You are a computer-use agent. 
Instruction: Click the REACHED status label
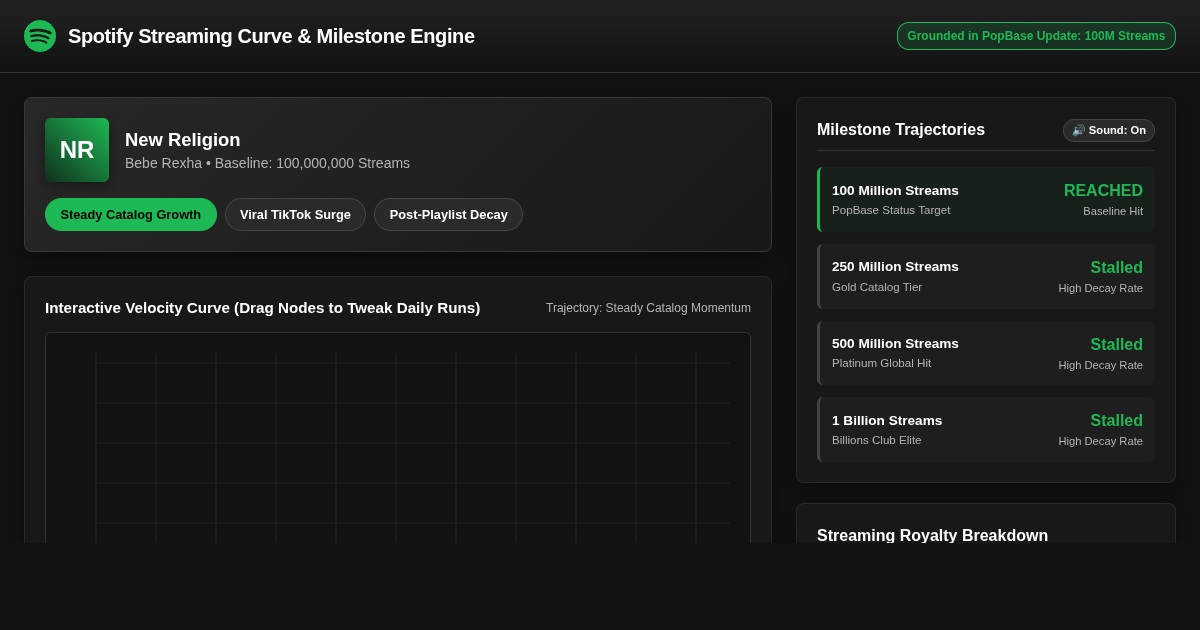[x=1103, y=190]
